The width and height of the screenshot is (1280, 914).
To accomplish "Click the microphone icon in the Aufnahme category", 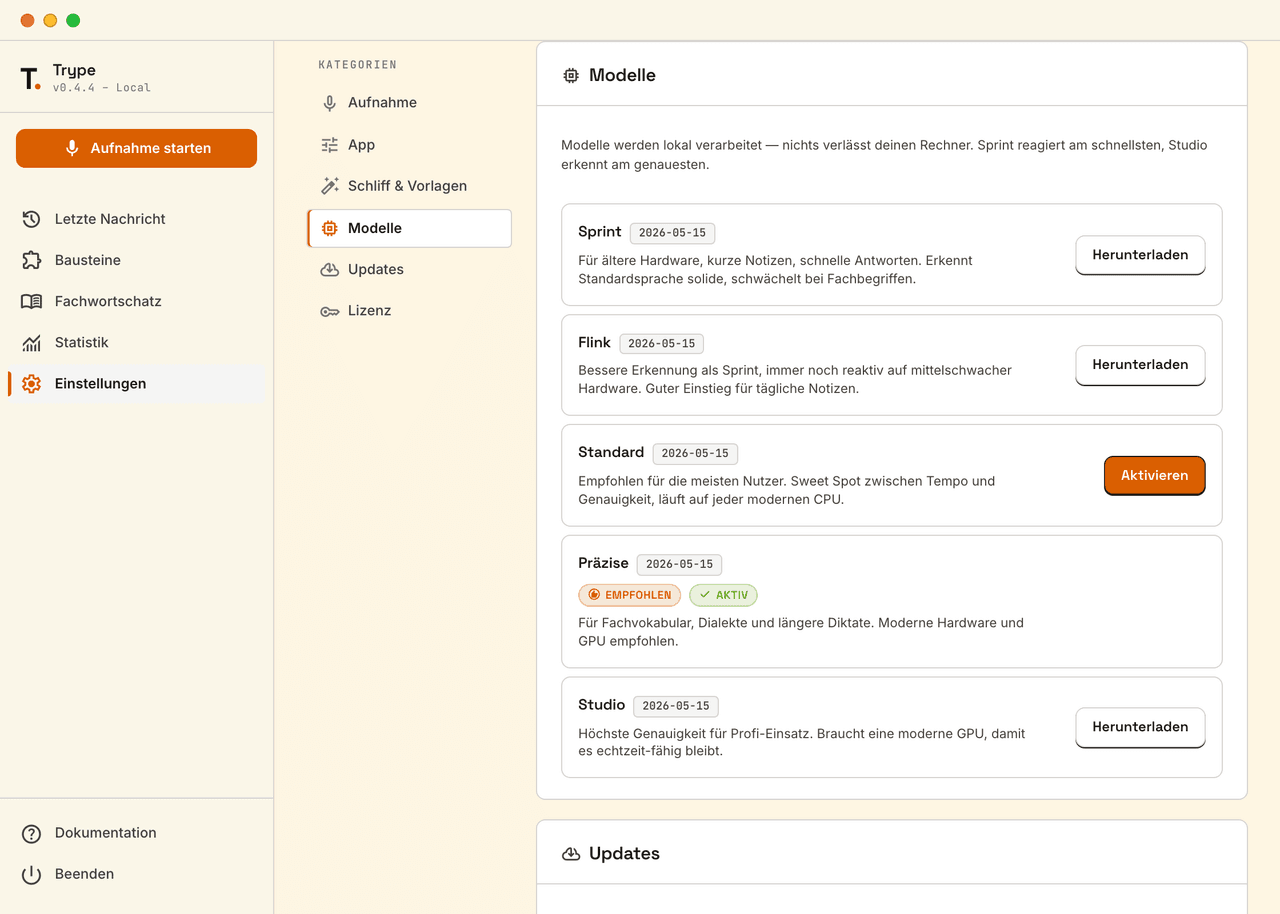I will click(x=330, y=103).
